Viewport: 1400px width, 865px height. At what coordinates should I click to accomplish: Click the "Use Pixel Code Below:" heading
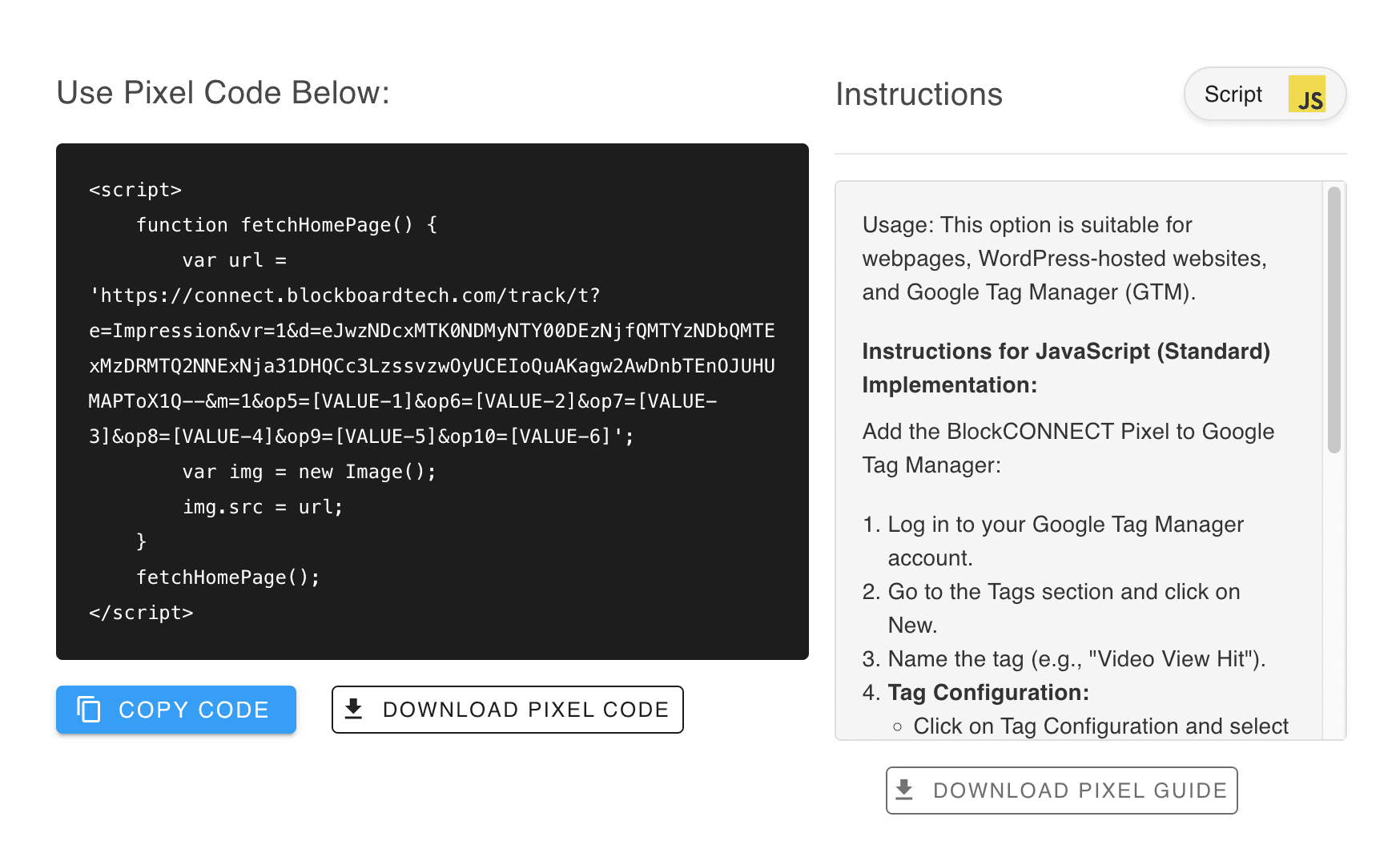click(x=223, y=93)
